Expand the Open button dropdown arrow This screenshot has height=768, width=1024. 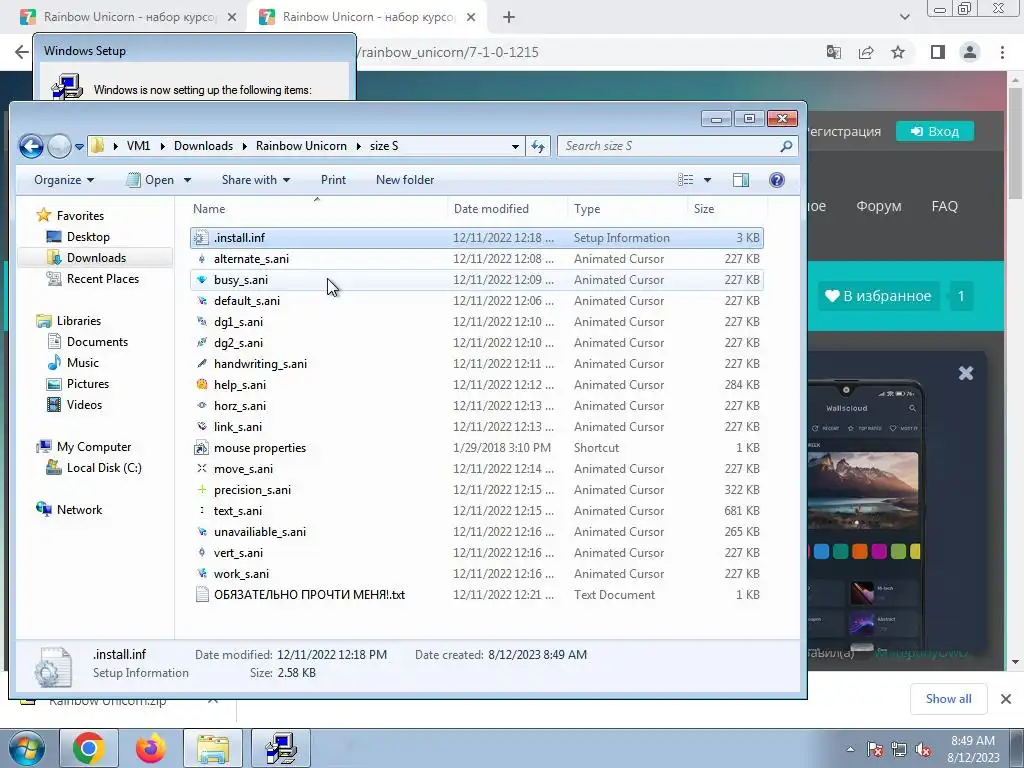point(187,180)
